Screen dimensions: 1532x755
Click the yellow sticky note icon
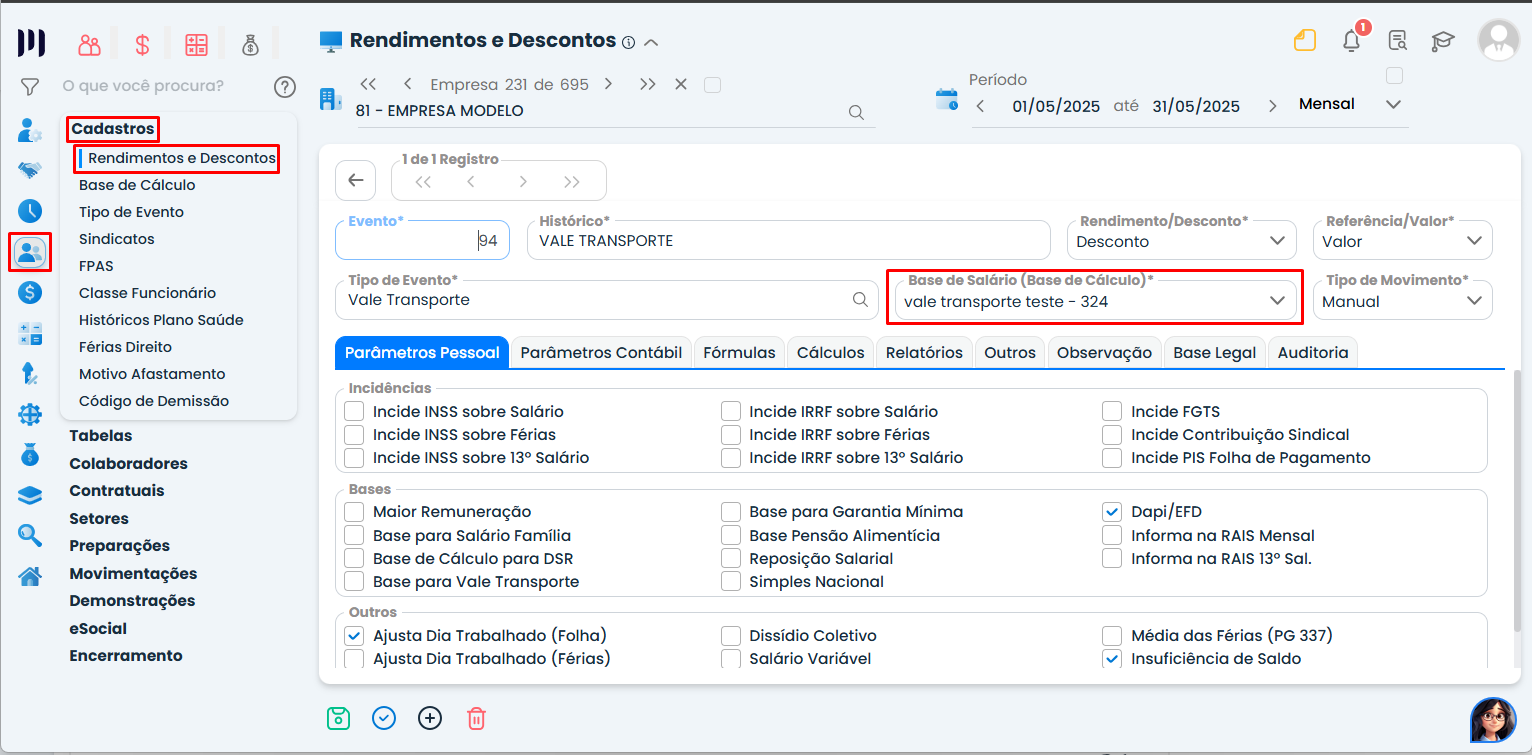(1303, 41)
